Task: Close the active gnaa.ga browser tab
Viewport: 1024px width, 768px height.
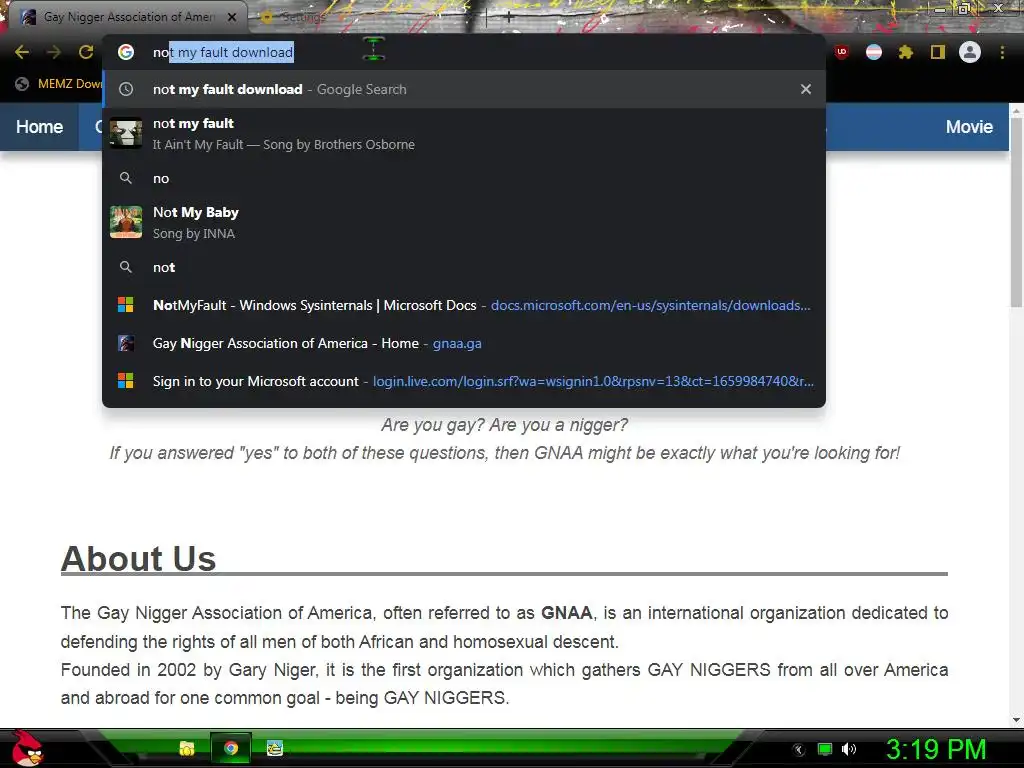Action: [x=232, y=17]
